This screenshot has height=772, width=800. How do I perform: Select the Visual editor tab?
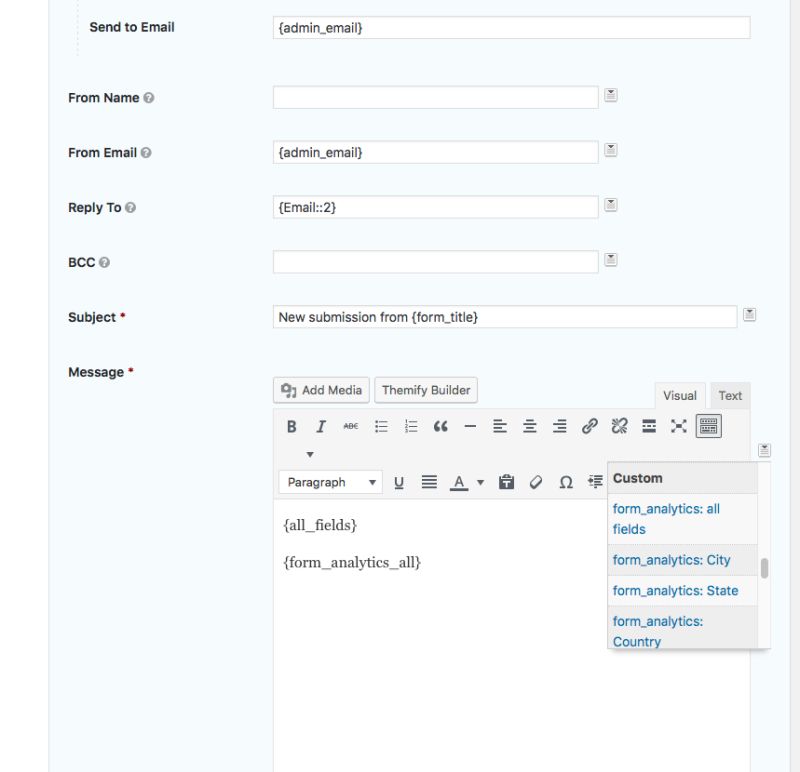coord(679,395)
